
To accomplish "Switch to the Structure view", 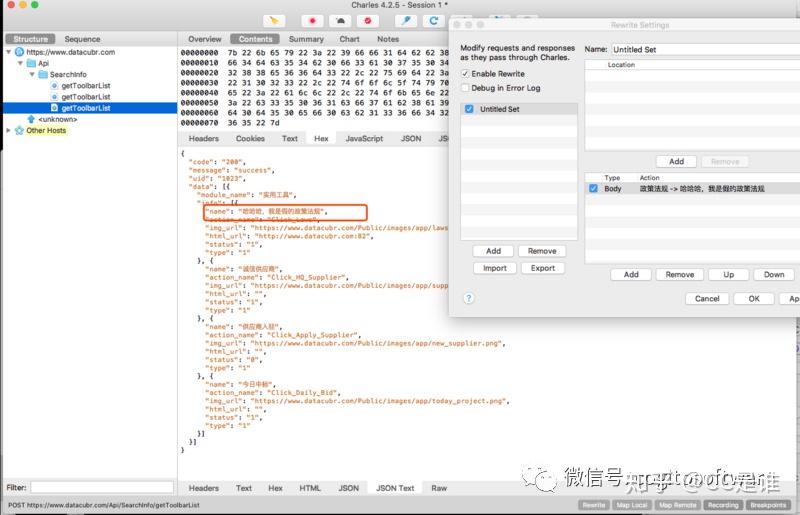I will point(31,39).
